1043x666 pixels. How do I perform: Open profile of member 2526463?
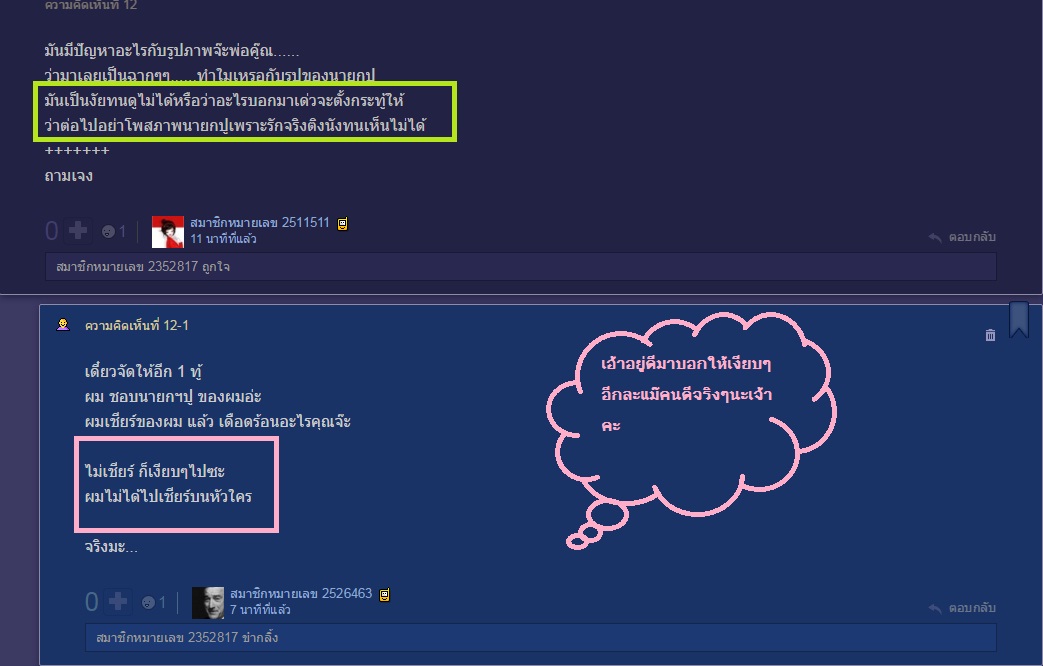click(301, 593)
